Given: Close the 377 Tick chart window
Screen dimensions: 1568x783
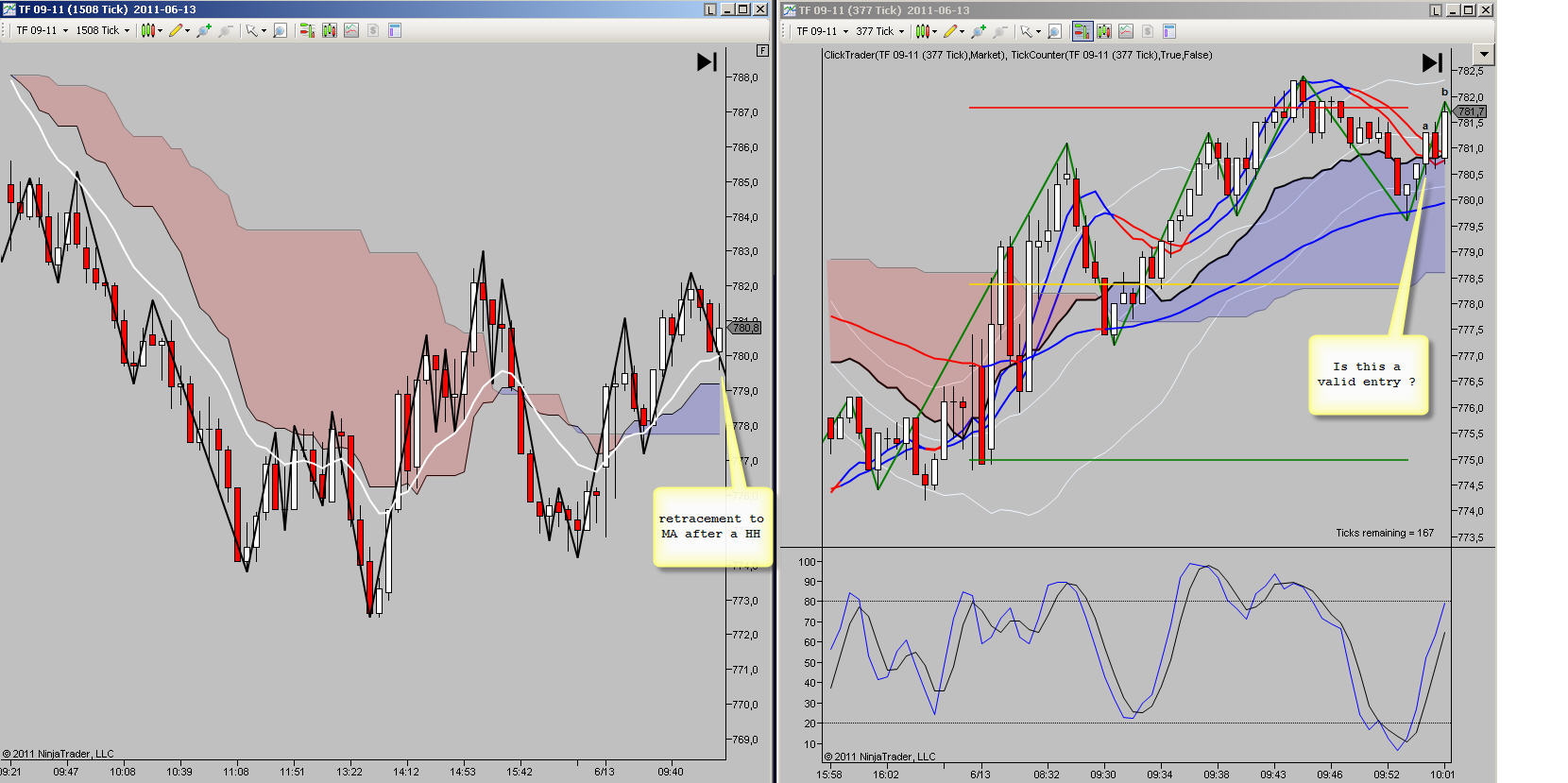Looking at the screenshot, I should (1485, 10).
